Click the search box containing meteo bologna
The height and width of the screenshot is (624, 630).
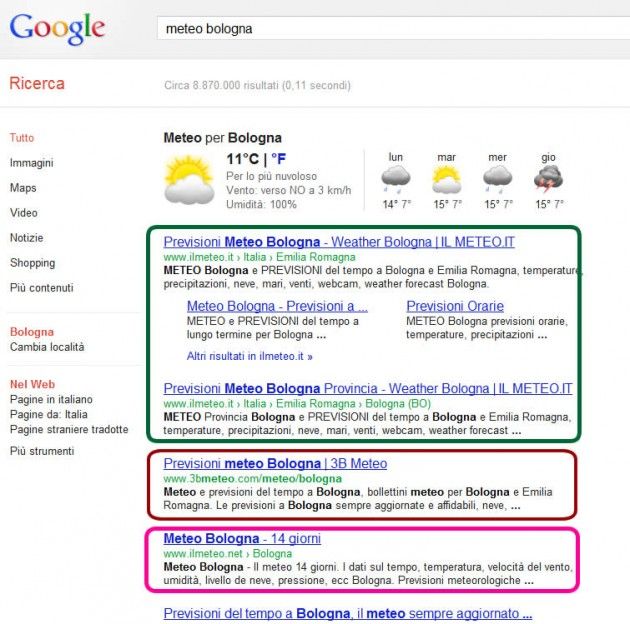pos(390,29)
